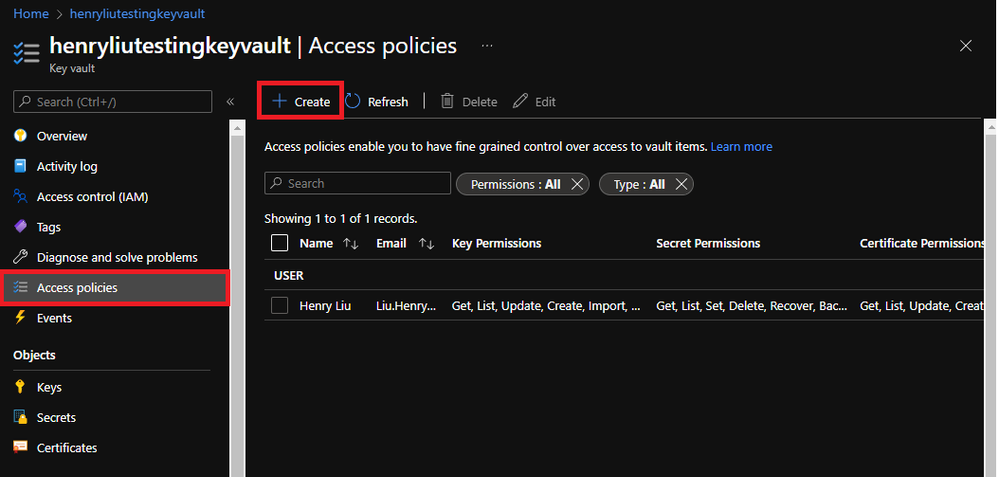Click the blue Activity log icon

point(20,166)
